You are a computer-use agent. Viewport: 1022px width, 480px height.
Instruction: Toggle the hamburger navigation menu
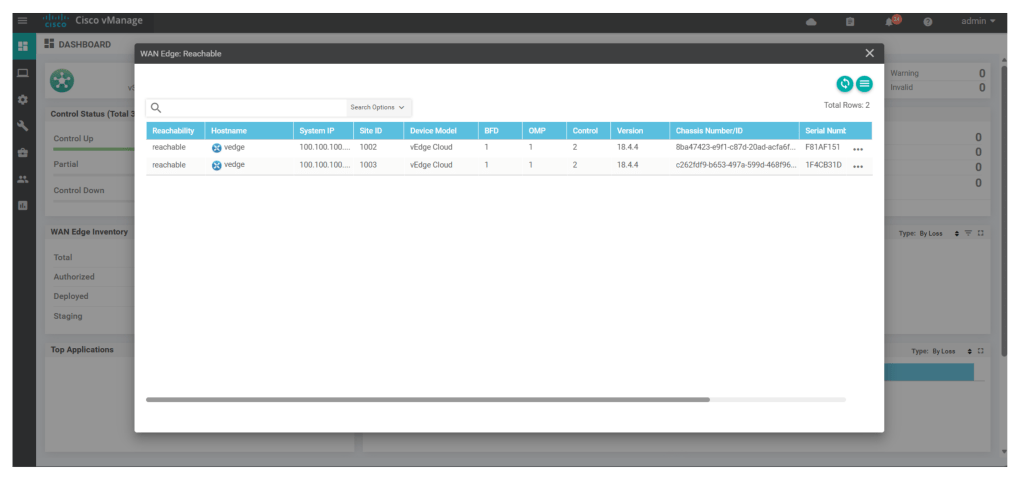22,21
